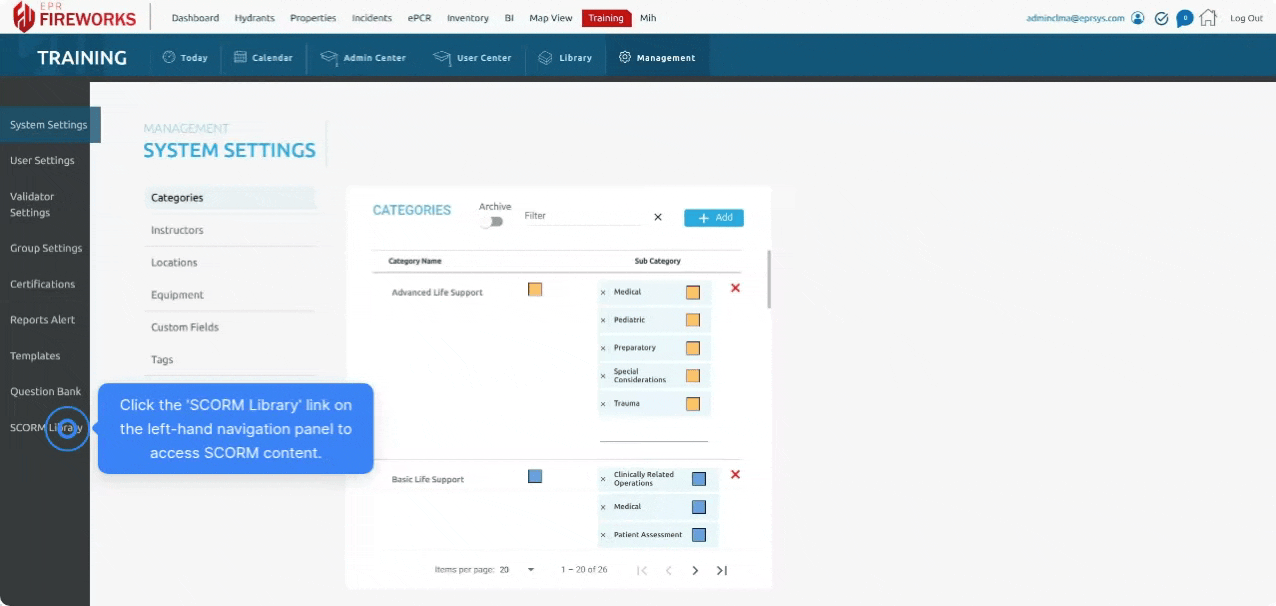The image size is (1276, 606).
Task: Click the Filter input field
Action: 582,216
